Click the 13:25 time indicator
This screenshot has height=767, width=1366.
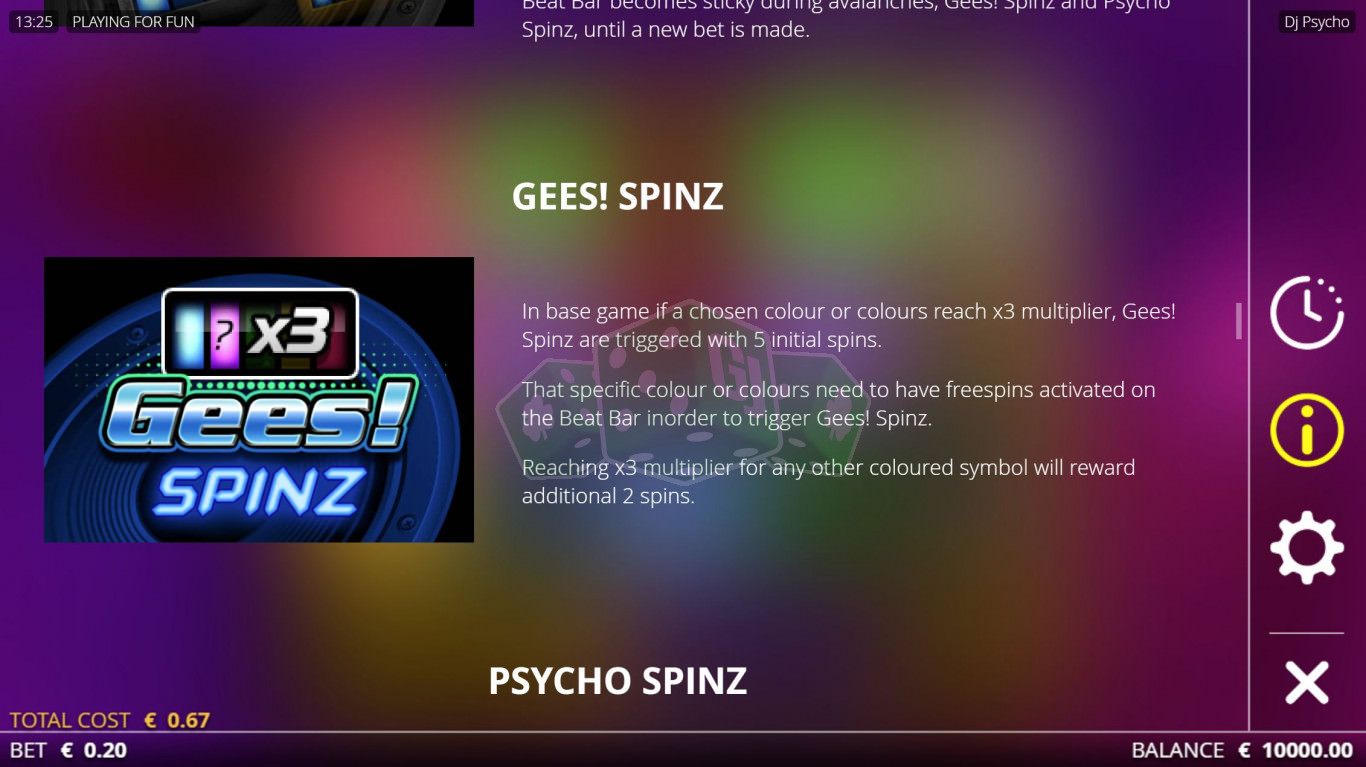[34, 21]
